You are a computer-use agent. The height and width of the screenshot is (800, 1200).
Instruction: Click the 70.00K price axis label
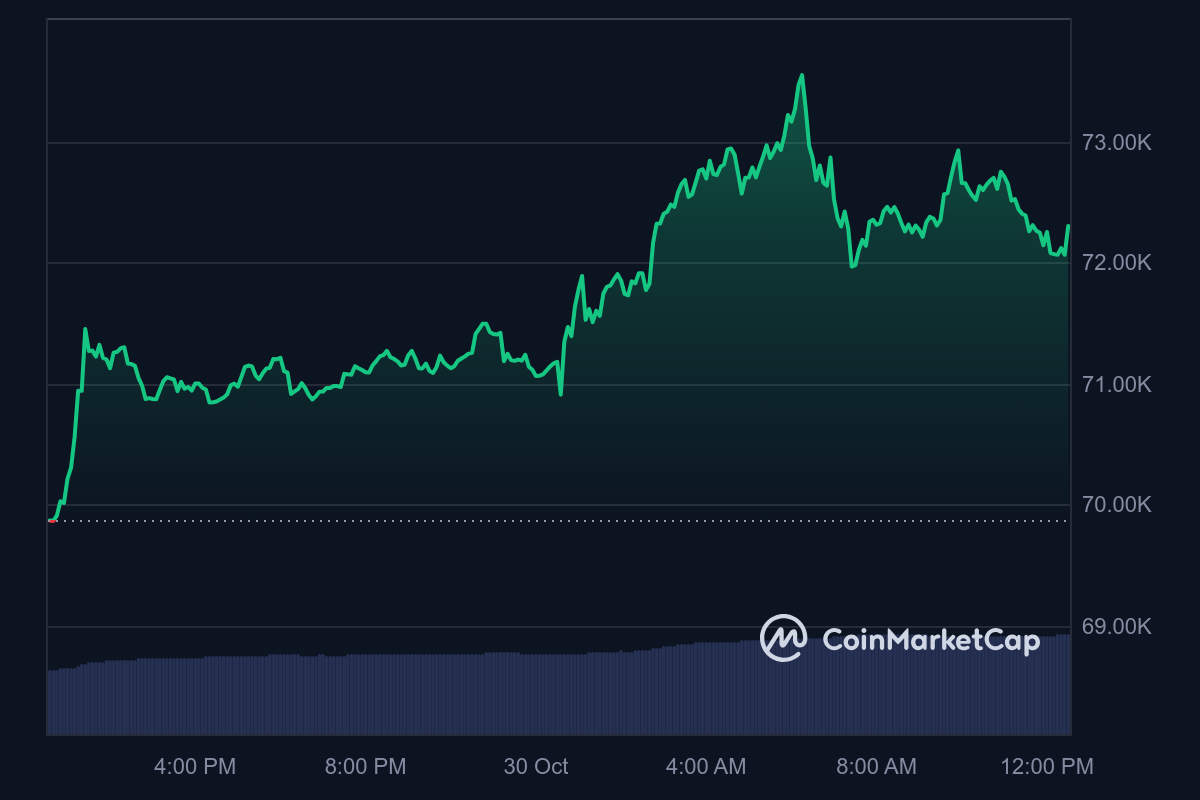coord(1117,505)
